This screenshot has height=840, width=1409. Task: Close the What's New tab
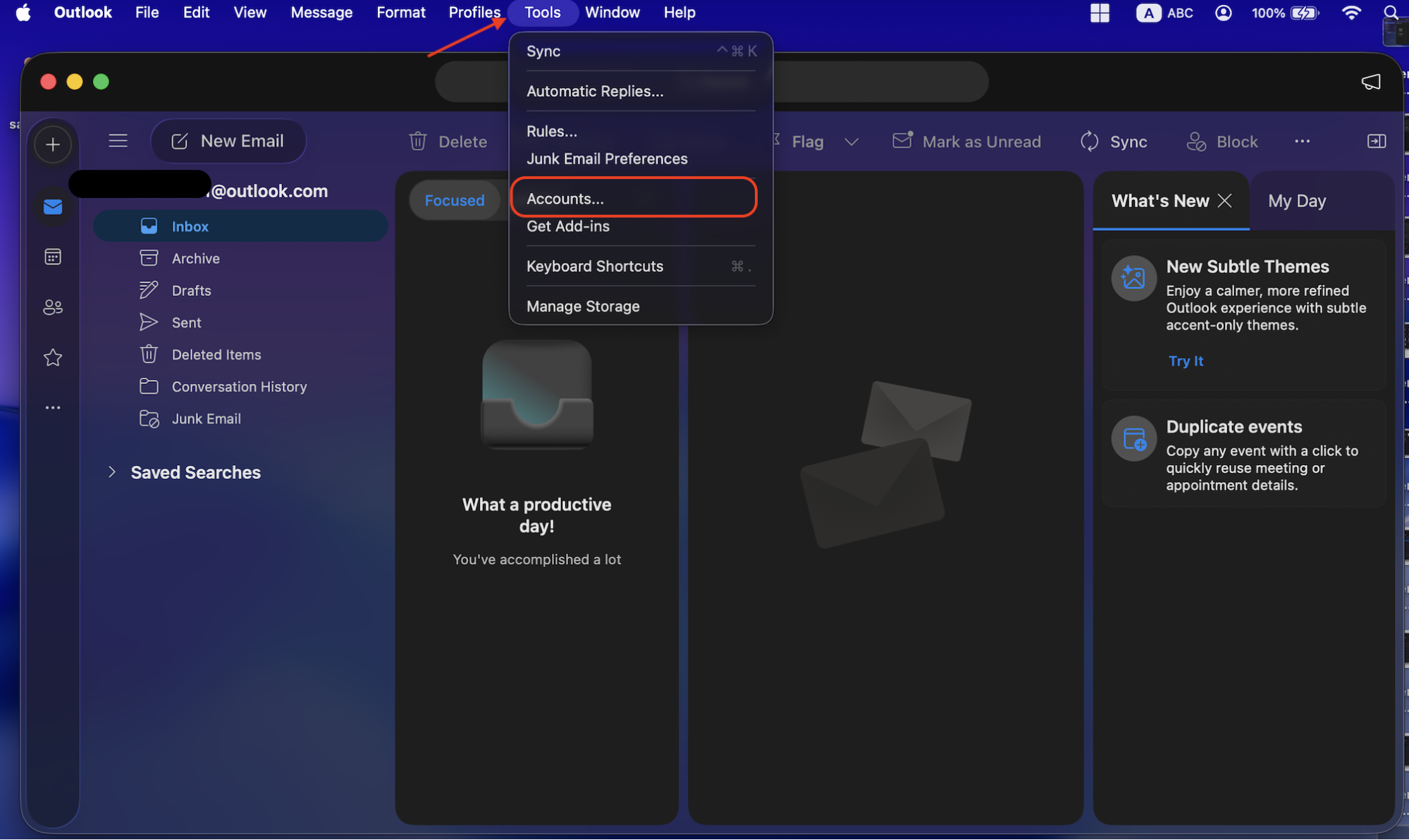[x=1225, y=201]
